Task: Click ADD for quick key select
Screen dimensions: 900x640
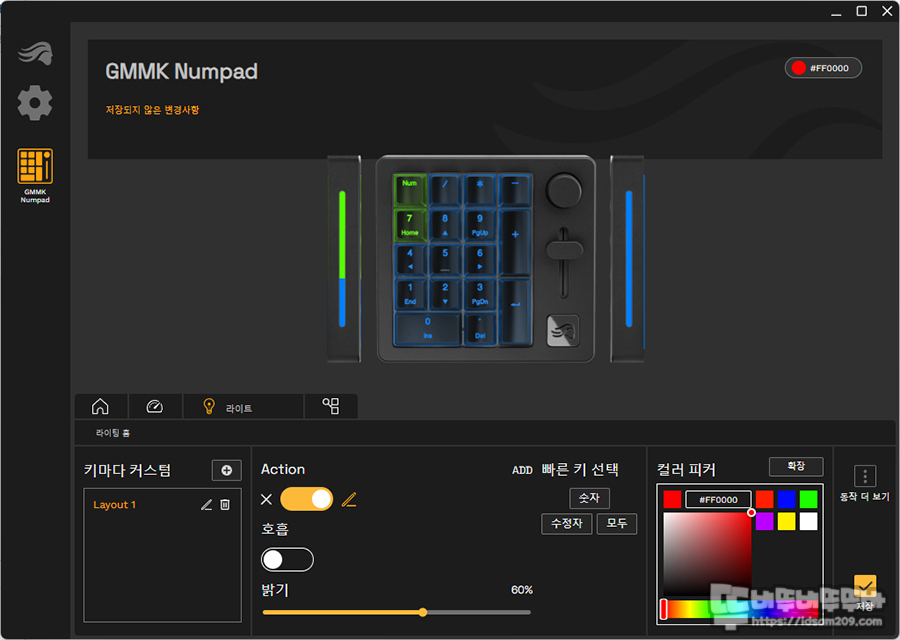Action: 522,470
